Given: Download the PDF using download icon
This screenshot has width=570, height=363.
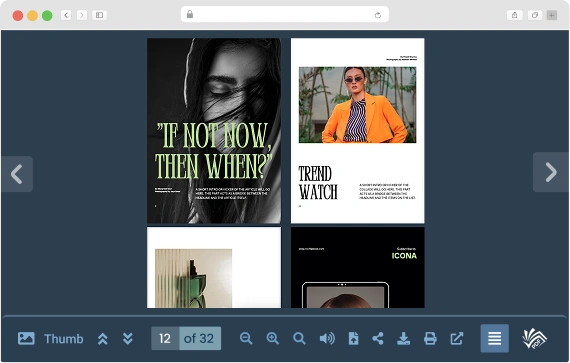Looking at the screenshot, I should [x=404, y=338].
